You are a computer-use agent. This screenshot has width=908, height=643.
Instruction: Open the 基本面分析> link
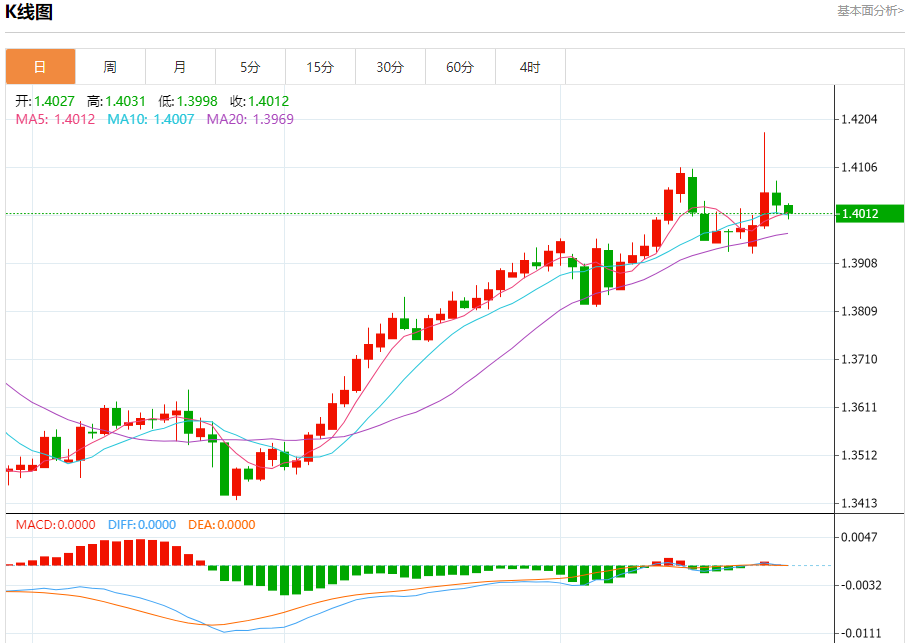pos(870,11)
